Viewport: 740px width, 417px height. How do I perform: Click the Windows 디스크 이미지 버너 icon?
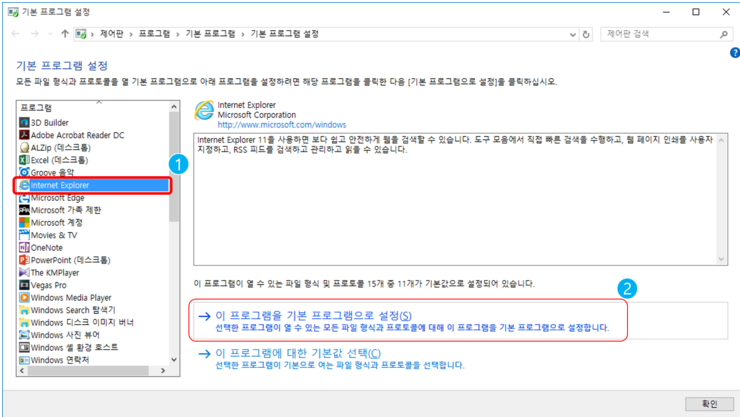coord(24,322)
